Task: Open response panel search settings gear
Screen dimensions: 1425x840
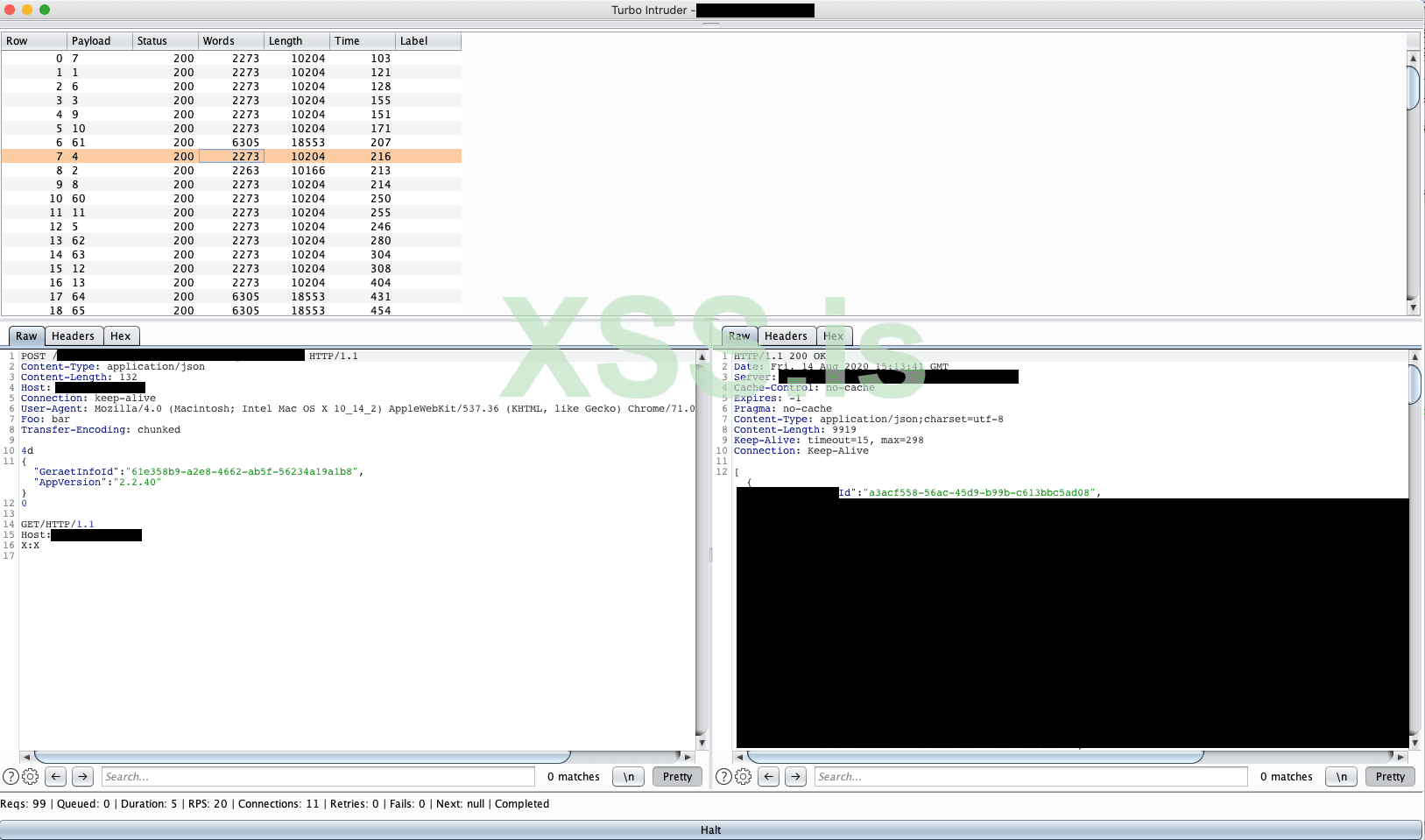Action: point(743,776)
